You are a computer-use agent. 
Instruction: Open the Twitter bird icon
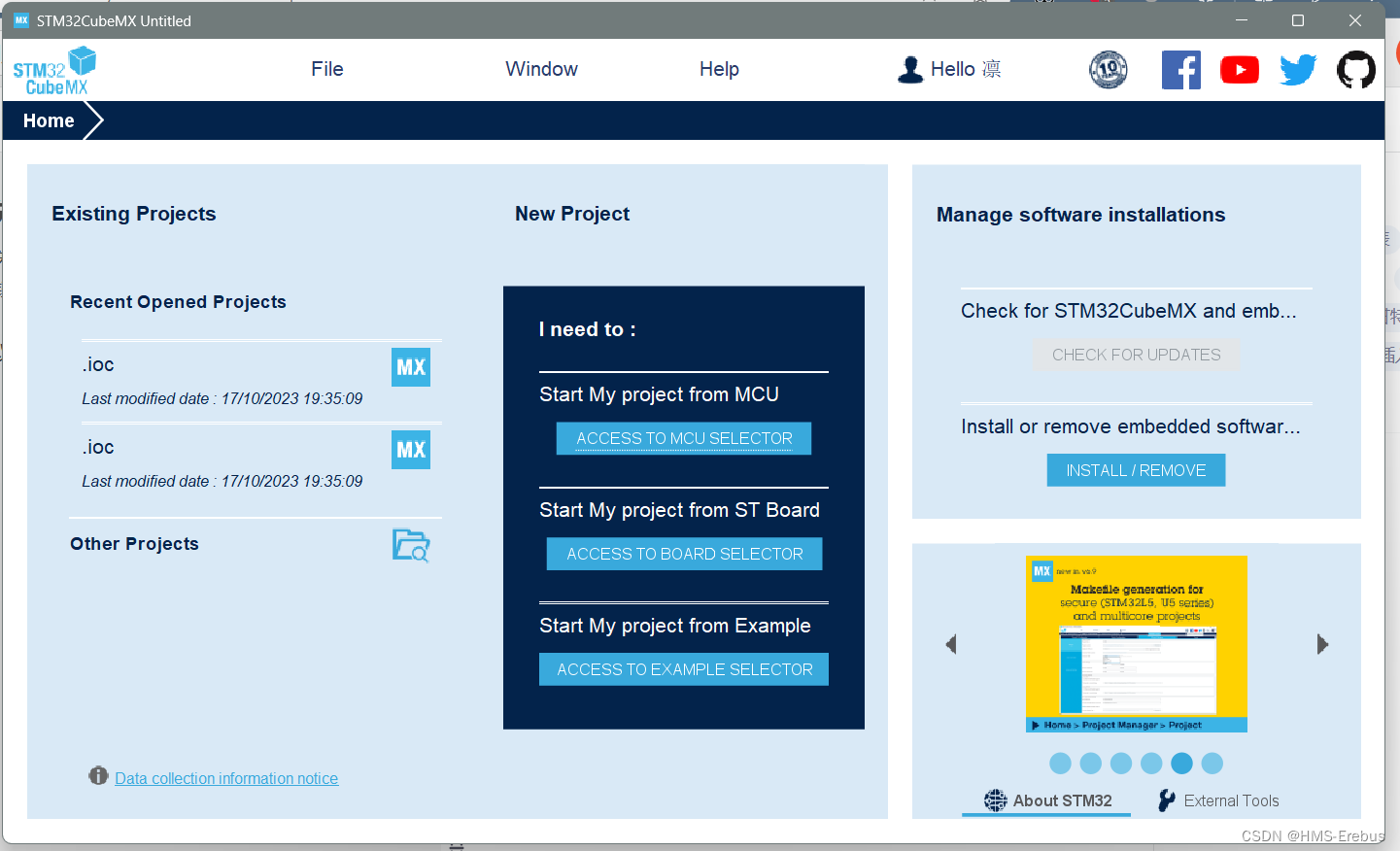(x=1298, y=70)
